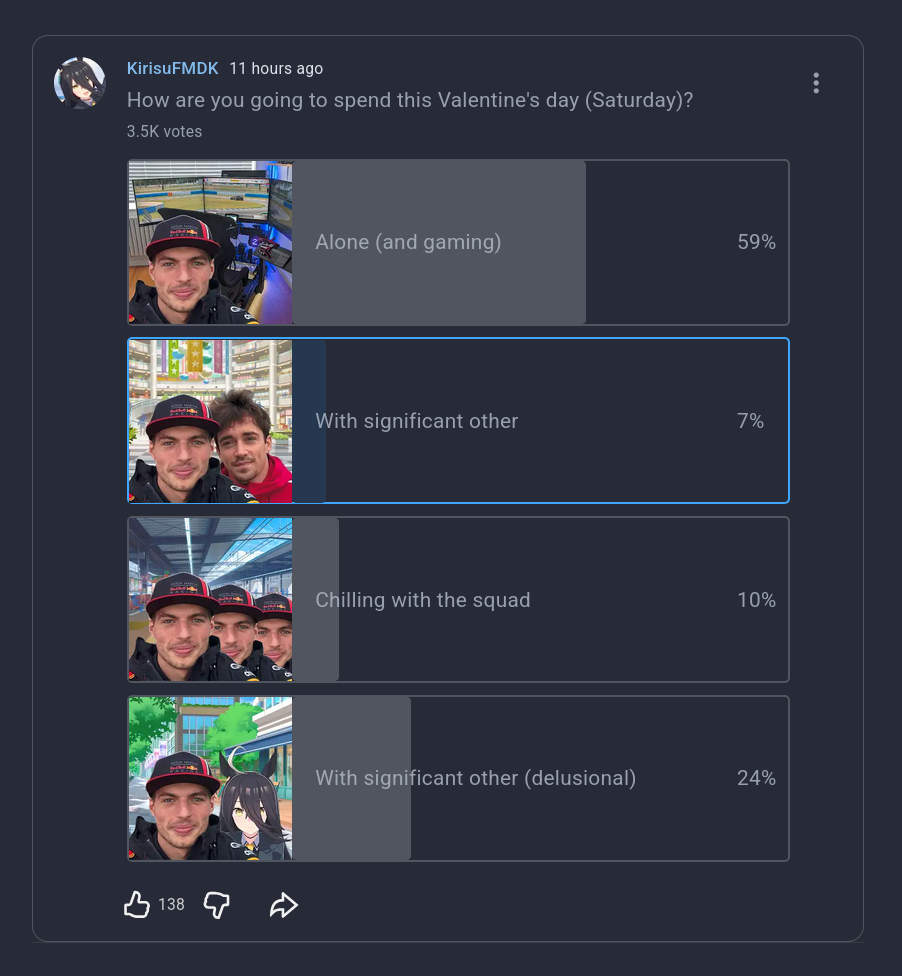Open the three-dot post options menu
The image size is (902, 976).
816,83
